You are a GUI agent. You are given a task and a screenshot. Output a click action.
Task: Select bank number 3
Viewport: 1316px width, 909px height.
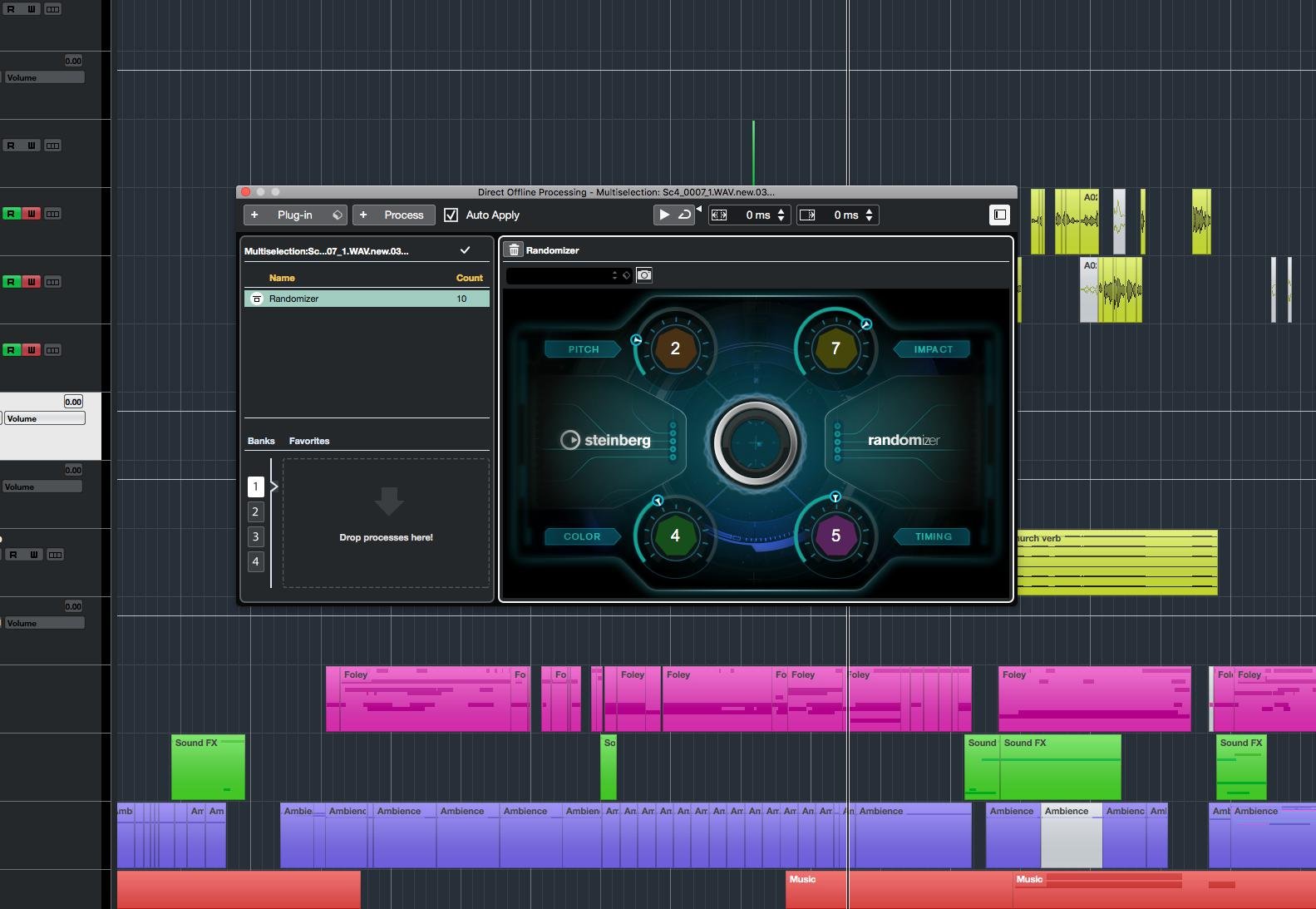pos(255,536)
